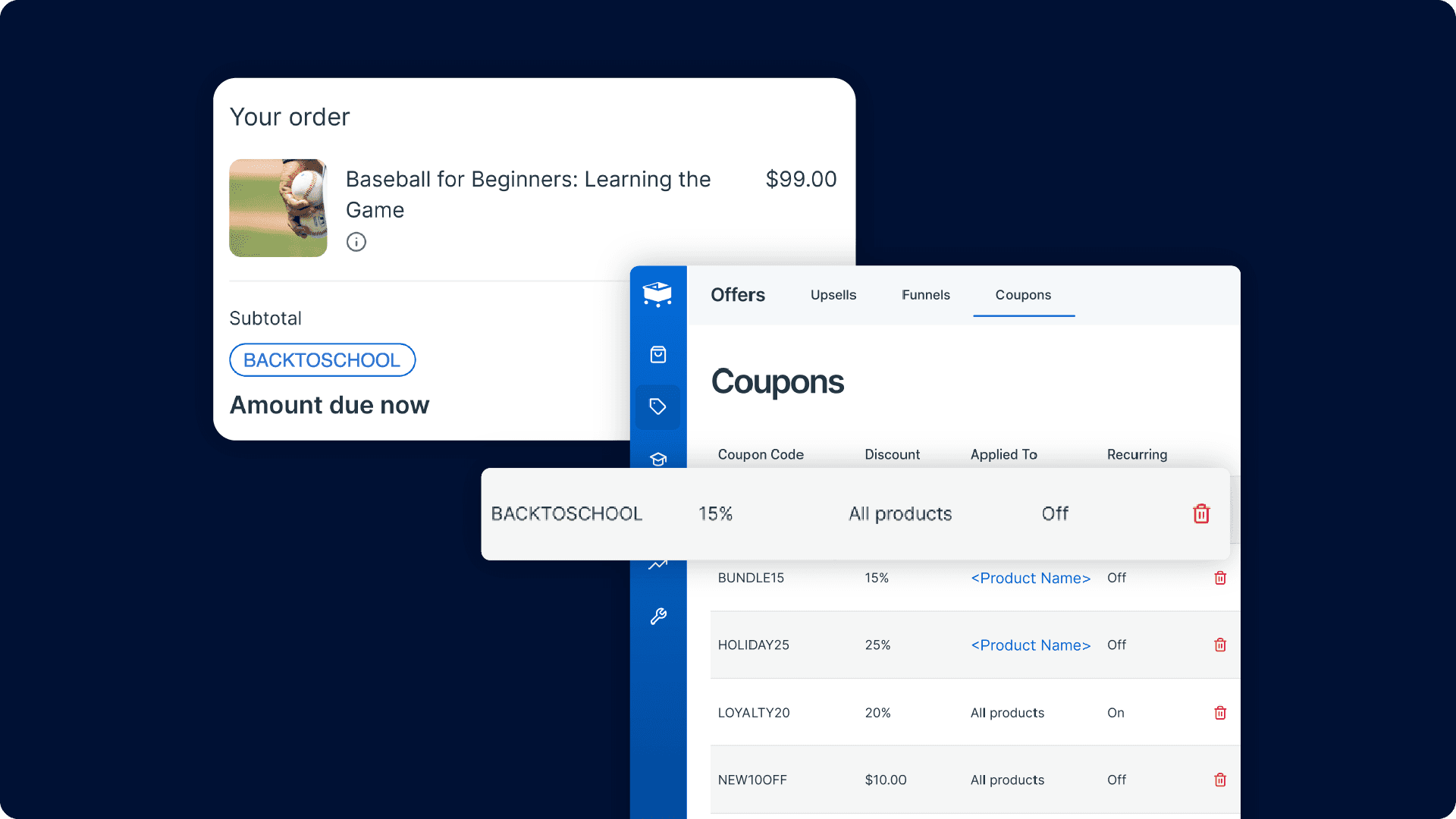Delete the HOLIDAY25 coupon
Screen dimensions: 1456x819
tap(1219, 645)
